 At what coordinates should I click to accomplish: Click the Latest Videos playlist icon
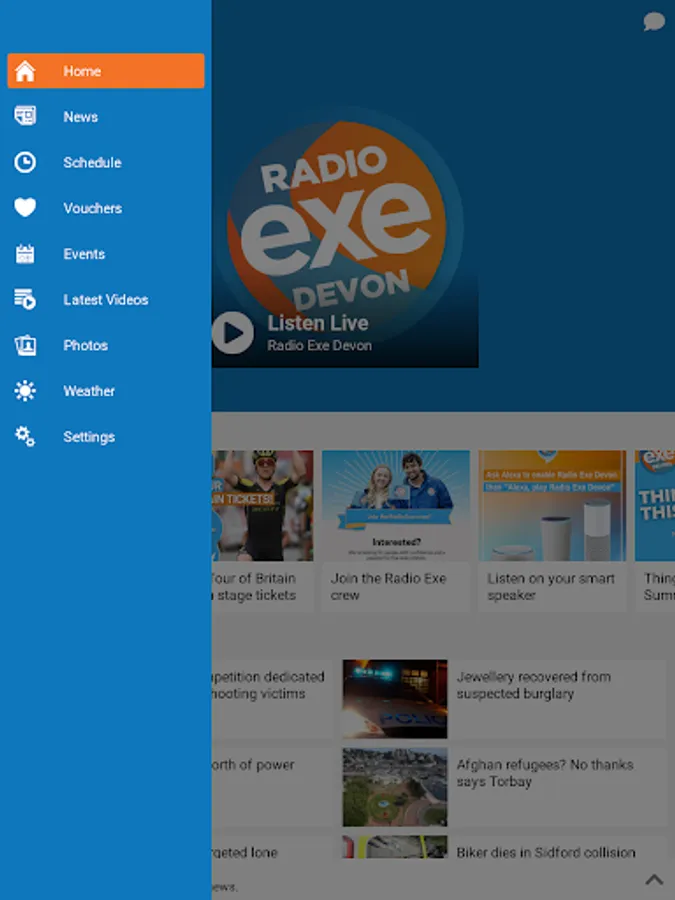25,299
